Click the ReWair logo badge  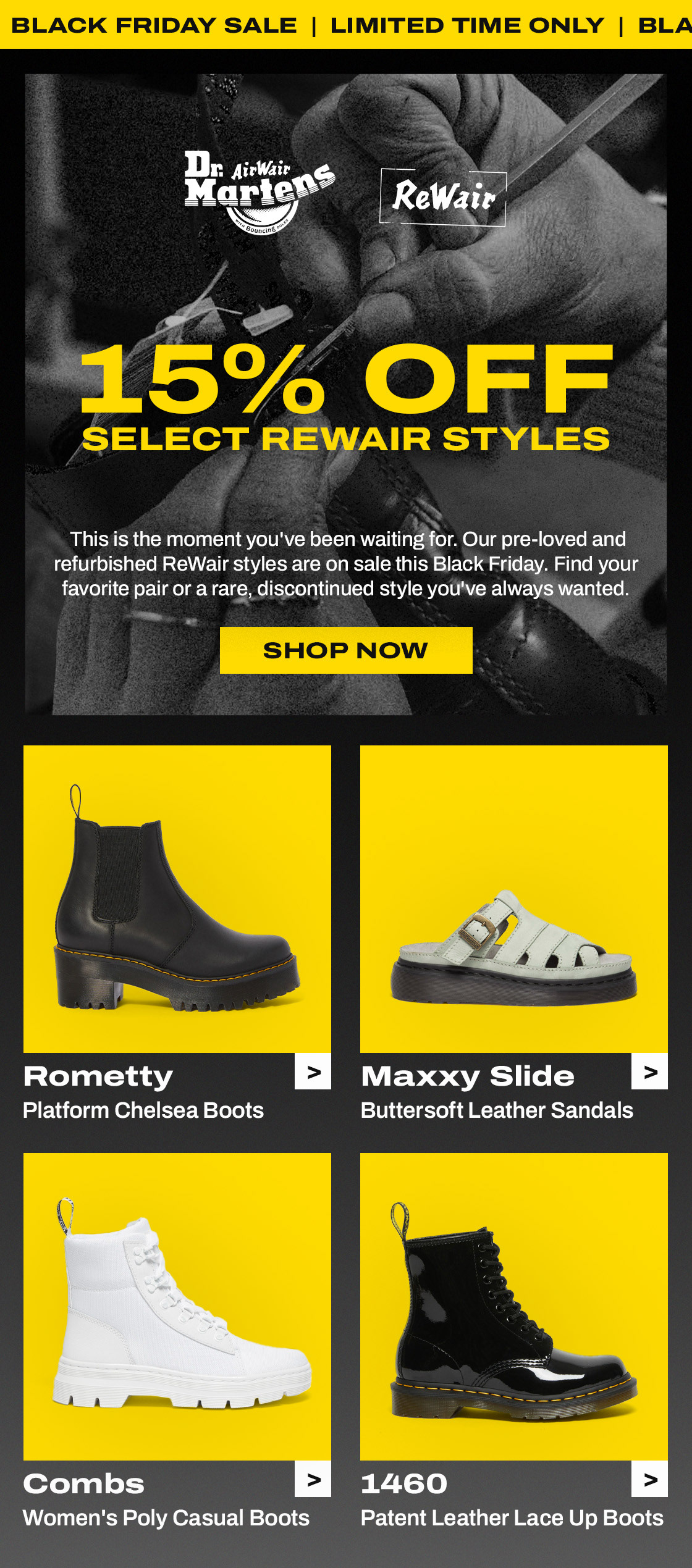click(x=443, y=197)
